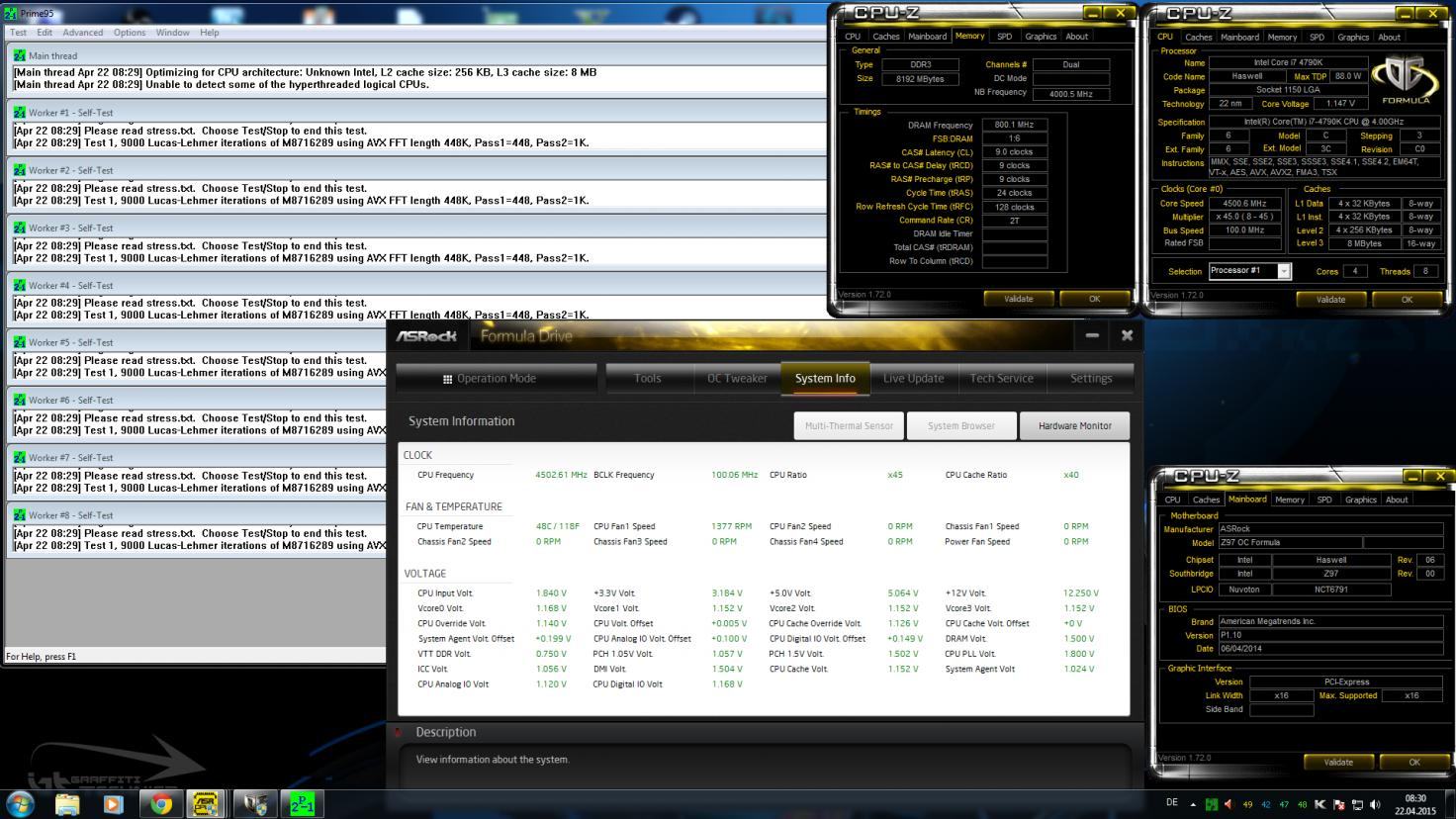Open the CPU tab in CPU-Z Mainboard window

coord(1172,500)
